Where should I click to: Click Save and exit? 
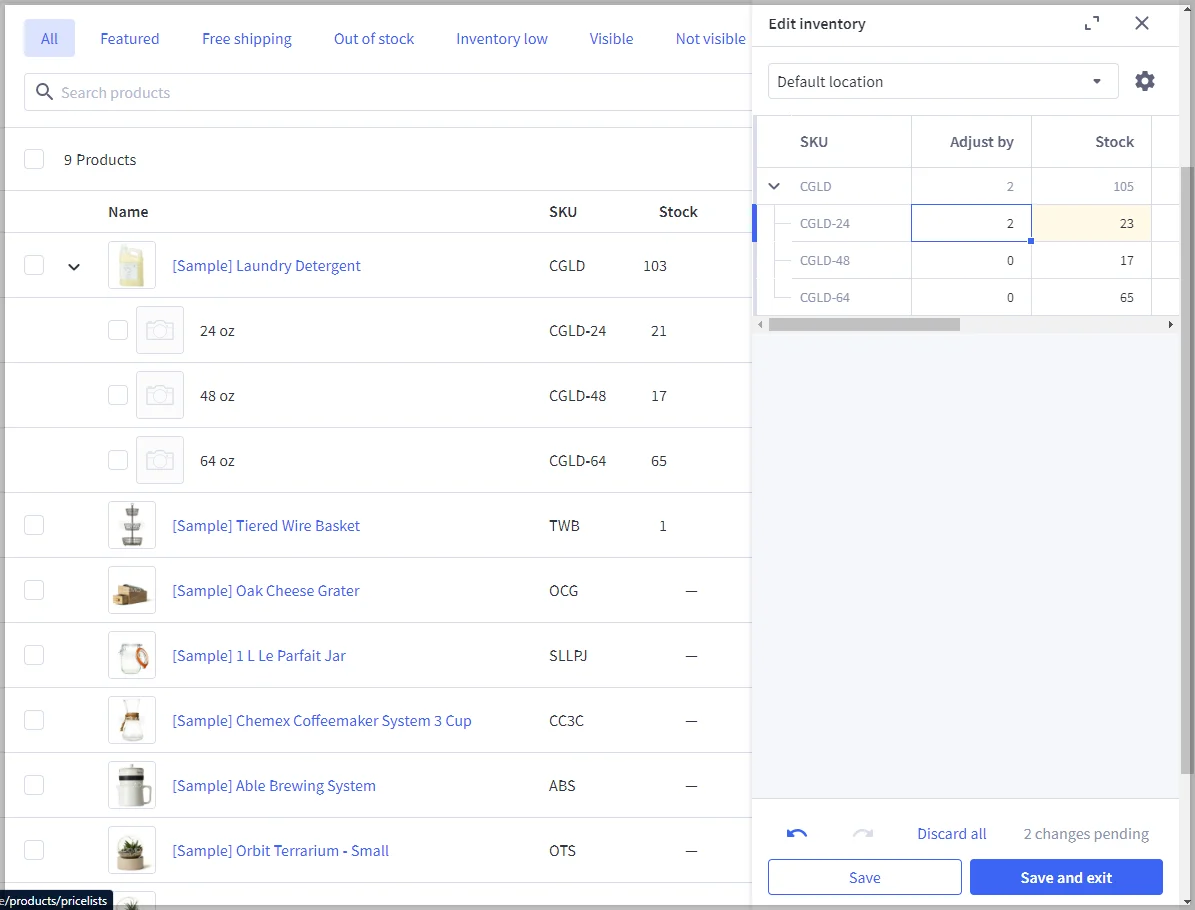1066,877
